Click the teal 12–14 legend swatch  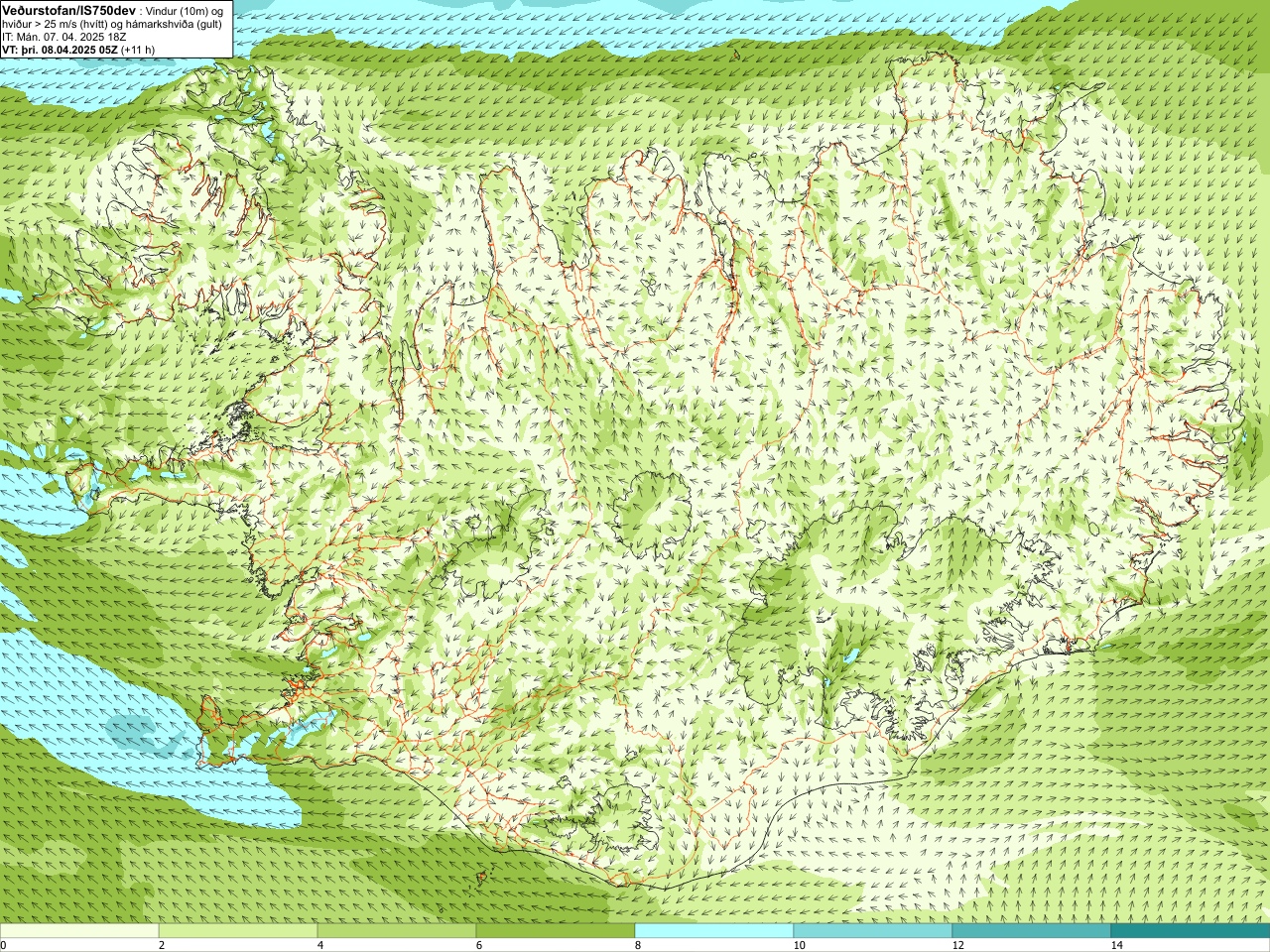point(1032,931)
